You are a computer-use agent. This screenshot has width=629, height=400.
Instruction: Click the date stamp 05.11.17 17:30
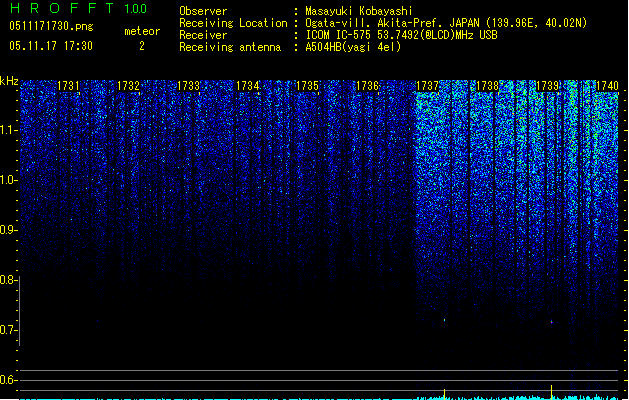51,46
